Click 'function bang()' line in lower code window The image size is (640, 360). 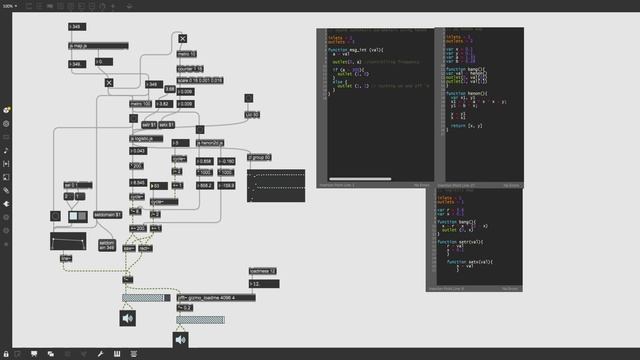(457, 222)
